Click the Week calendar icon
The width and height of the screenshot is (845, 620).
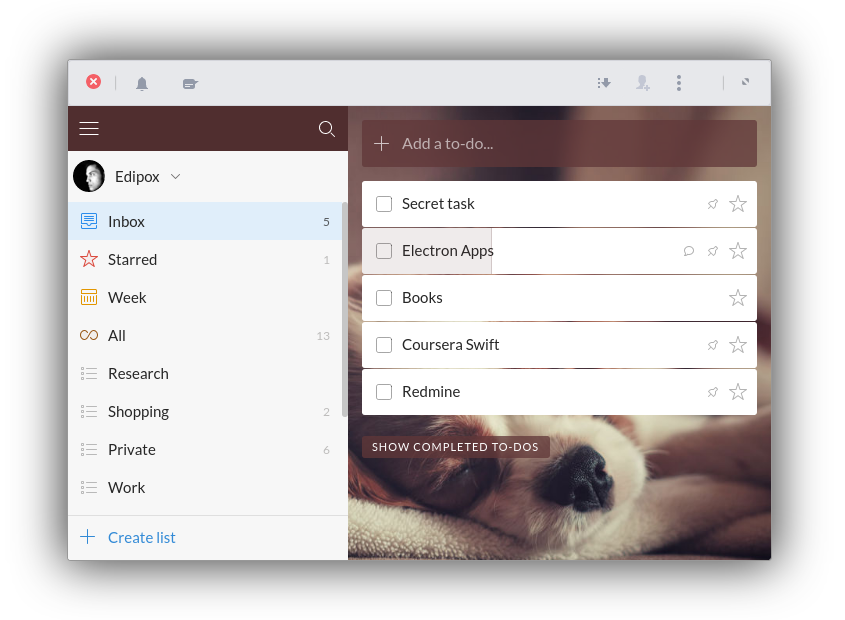pos(89,297)
